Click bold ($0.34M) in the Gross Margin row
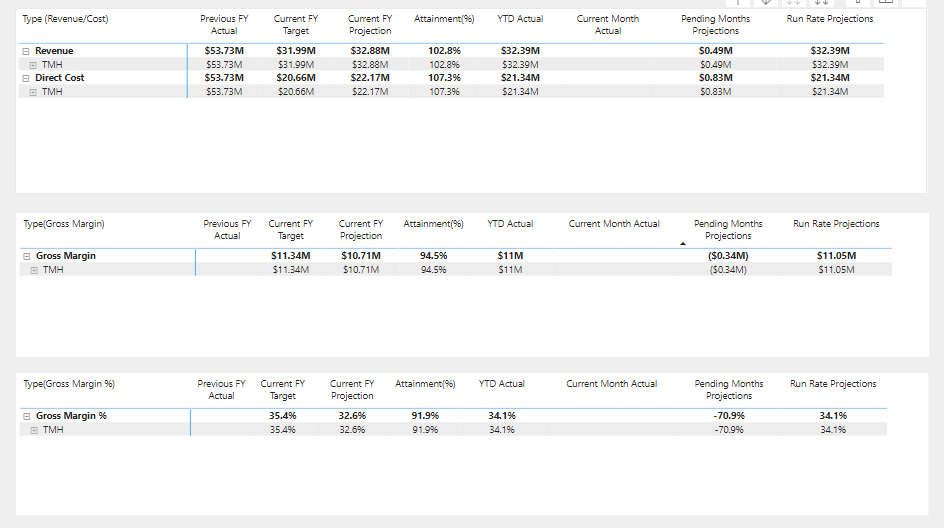The image size is (944, 528). pyautogui.click(x=728, y=256)
